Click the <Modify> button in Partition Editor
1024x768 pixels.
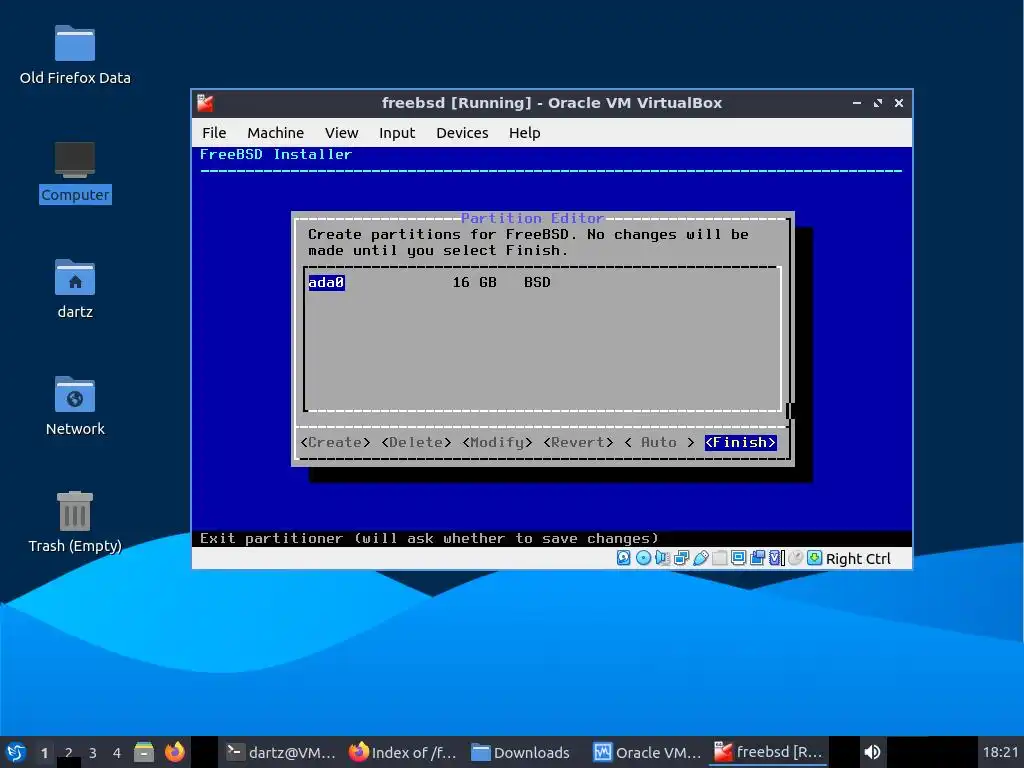497,442
